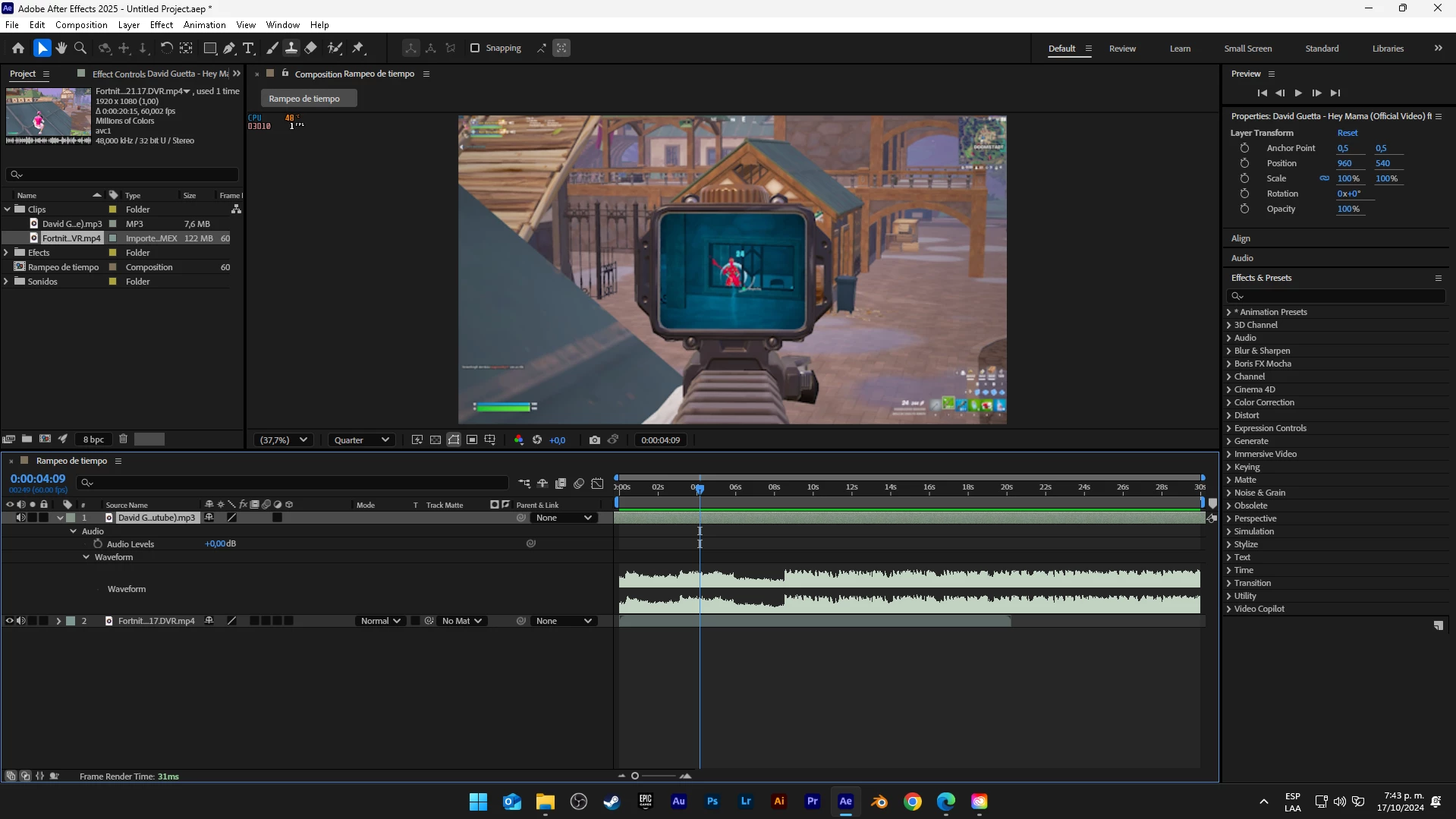
Task: Enable the Snapping checkbox
Action: (x=475, y=48)
